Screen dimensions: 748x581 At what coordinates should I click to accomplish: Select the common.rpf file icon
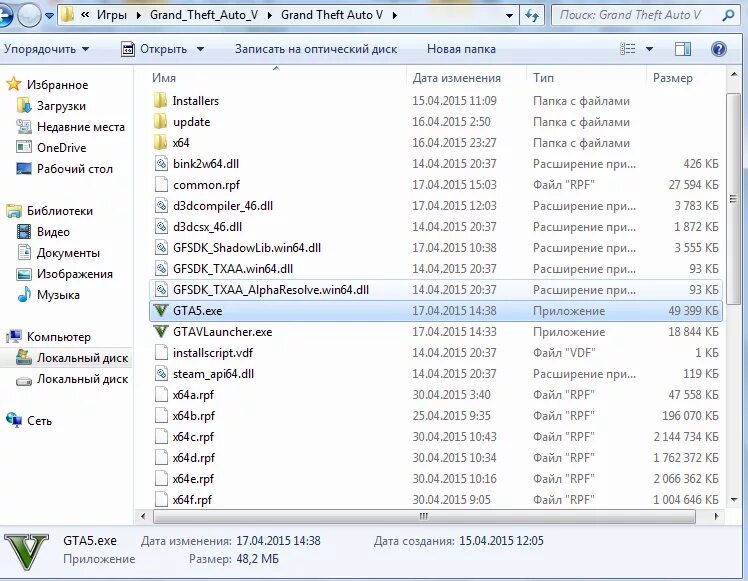point(161,185)
